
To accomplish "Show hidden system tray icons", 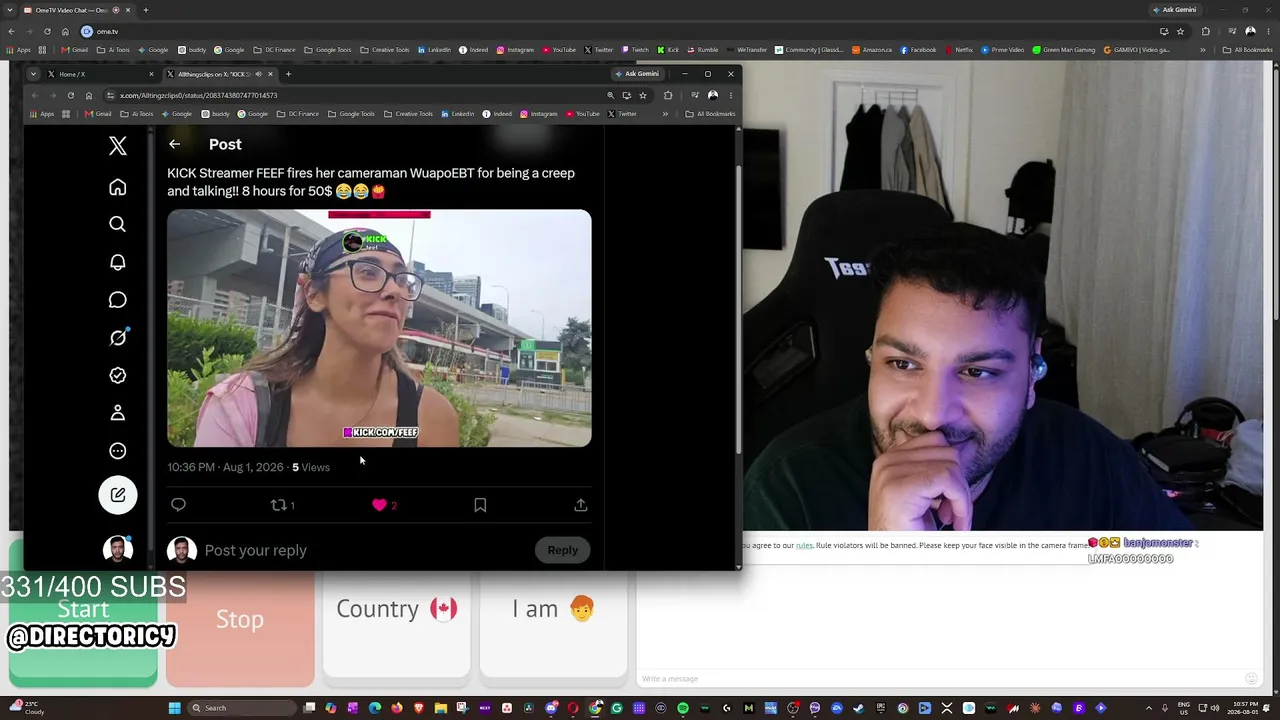I will pos(1148,708).
